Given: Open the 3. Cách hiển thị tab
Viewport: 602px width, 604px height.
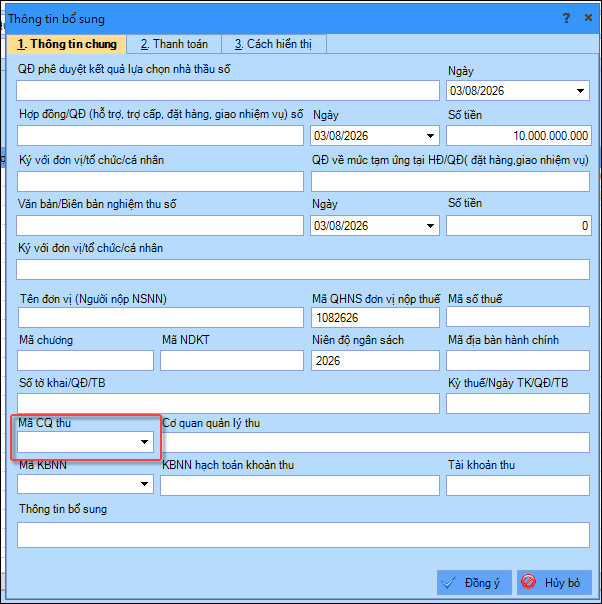Looking at the screenshot, I should (x=274, y=44).
